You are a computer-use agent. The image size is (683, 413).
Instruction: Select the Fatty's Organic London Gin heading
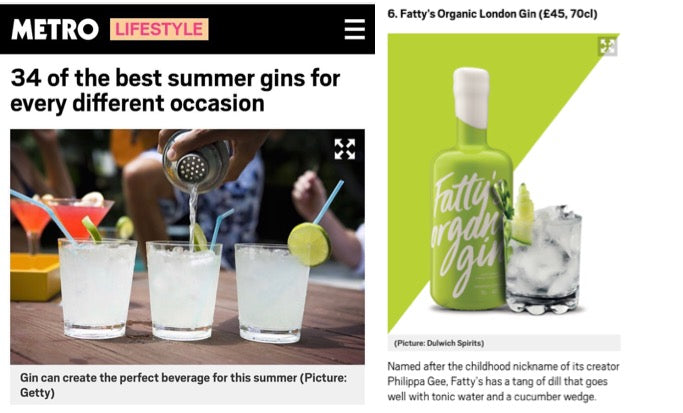point(492,14)
